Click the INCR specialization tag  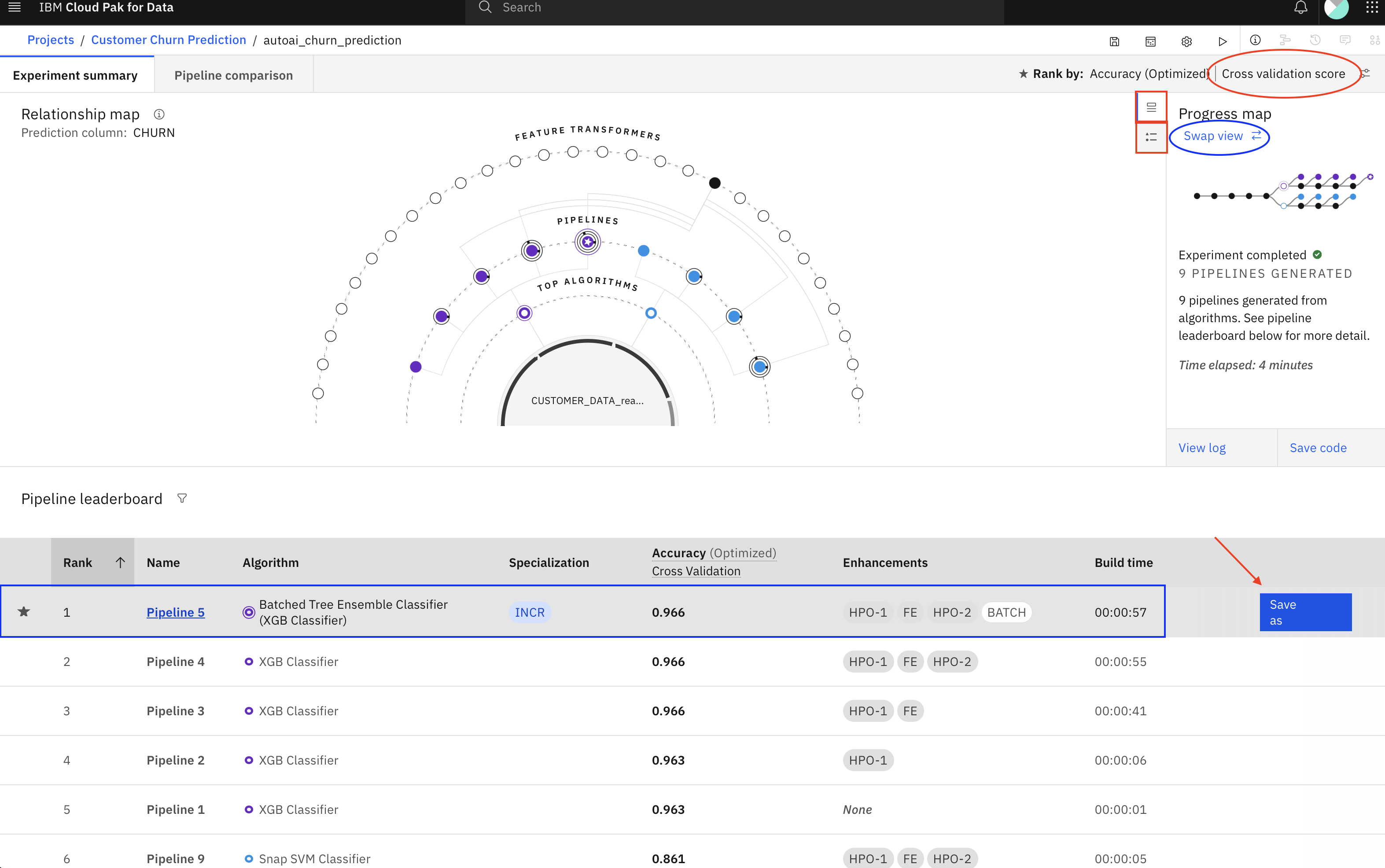530,612
